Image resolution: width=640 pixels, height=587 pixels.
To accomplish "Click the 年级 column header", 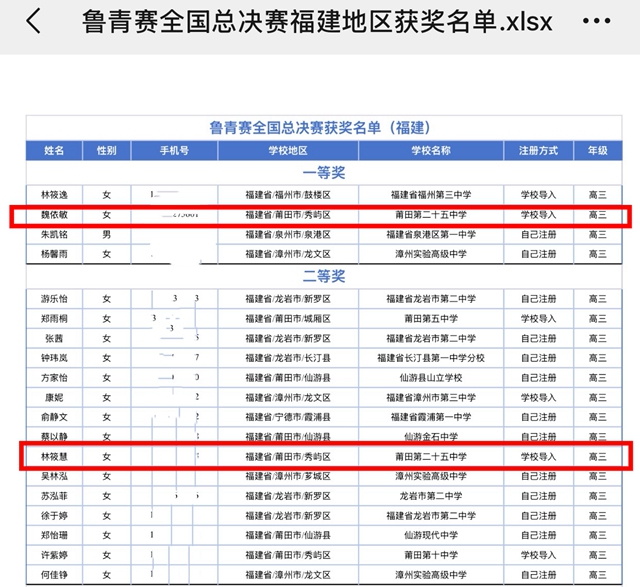I will 597,151.
